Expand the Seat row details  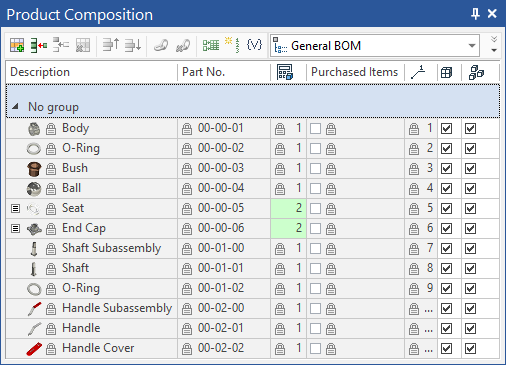pos(15,209)
